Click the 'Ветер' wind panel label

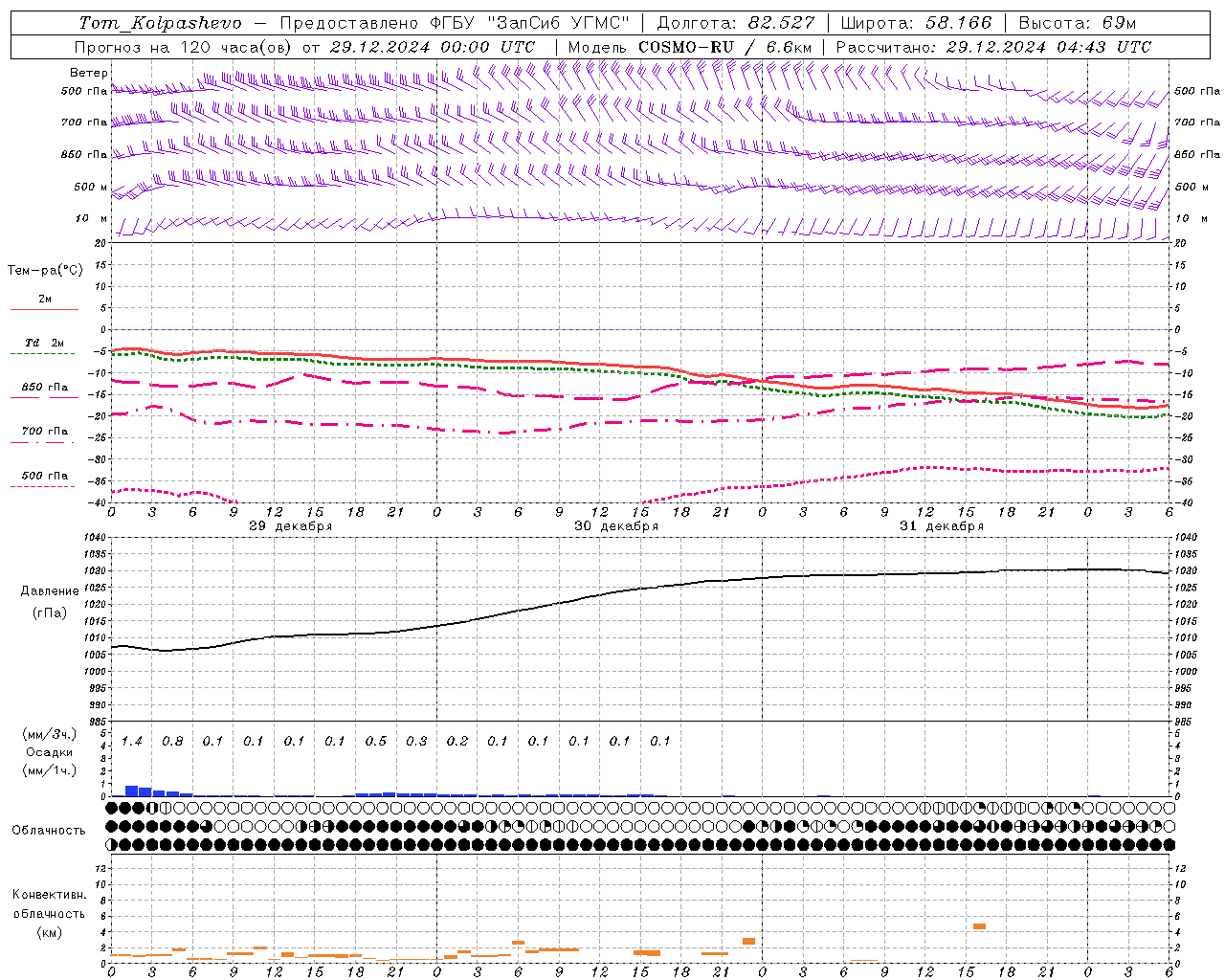tap(89, 73)
